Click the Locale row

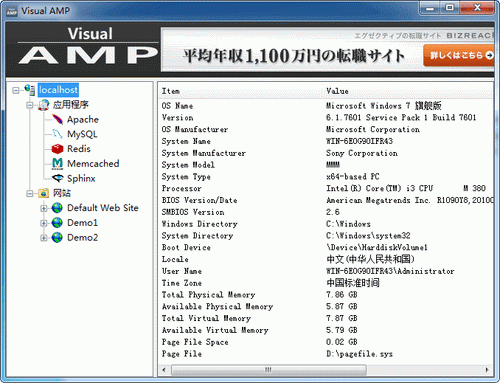tap(325, 259)
